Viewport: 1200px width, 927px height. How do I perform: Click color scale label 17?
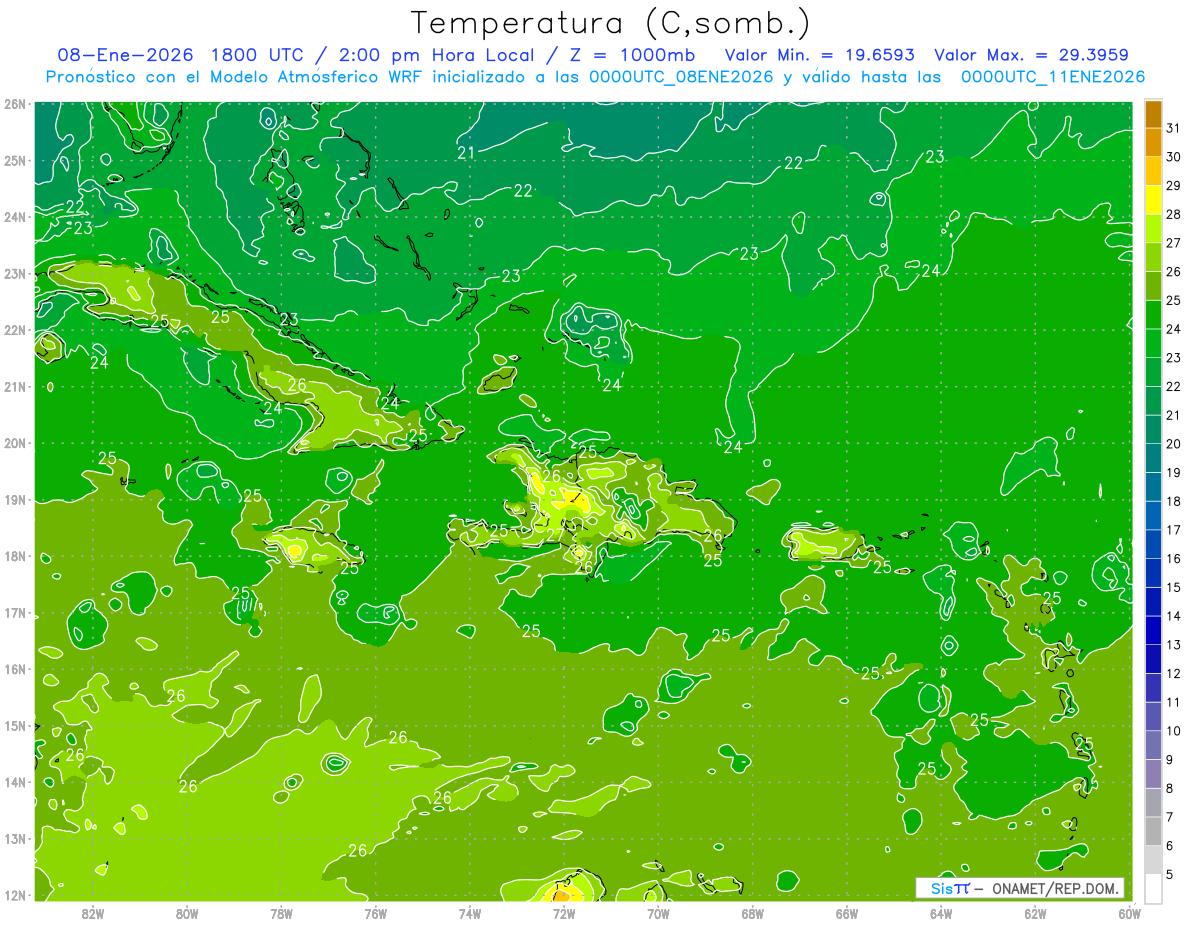click(1174, 529)
